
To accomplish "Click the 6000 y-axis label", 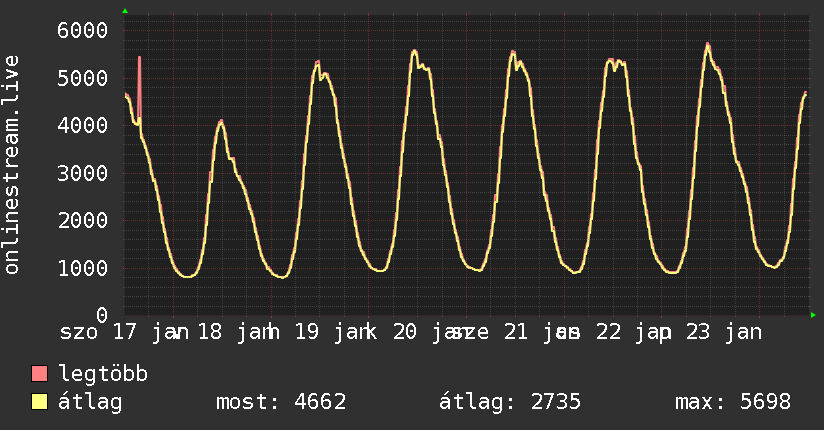I will [83, 30].
